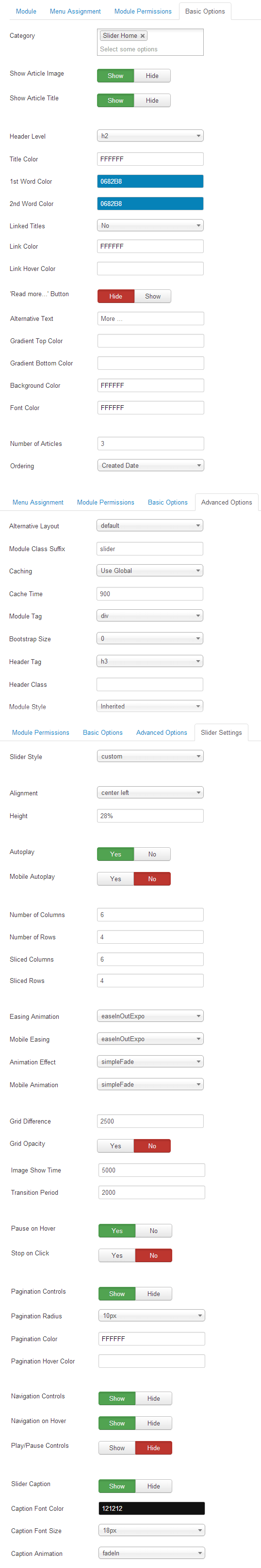The image size is (261, 1568).
Task: Open the Module tab
Action: 26,12
